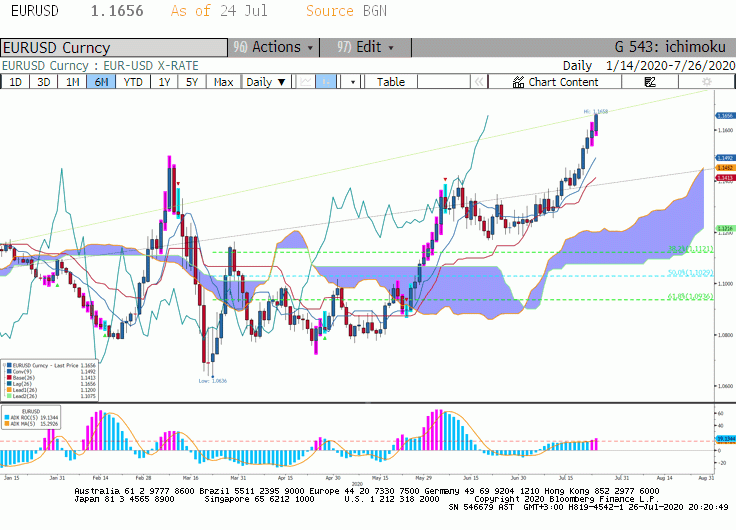Image resolution: width=736 pixels, height=530 pixels.
Task: Click the 61.8% Fibonacci level label
Action: [690, 296]
